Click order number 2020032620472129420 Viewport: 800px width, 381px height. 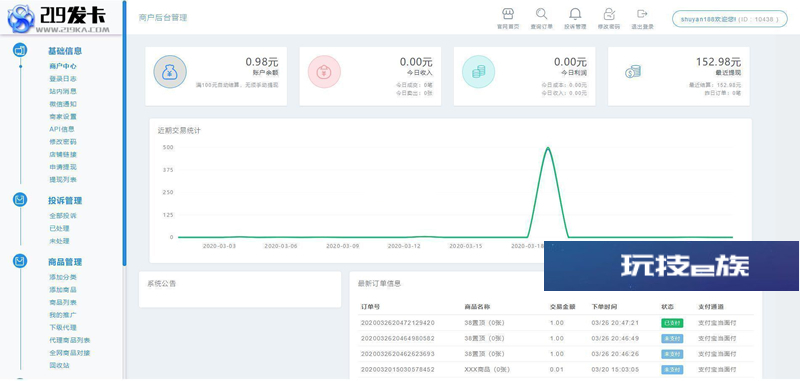[397, 323]
